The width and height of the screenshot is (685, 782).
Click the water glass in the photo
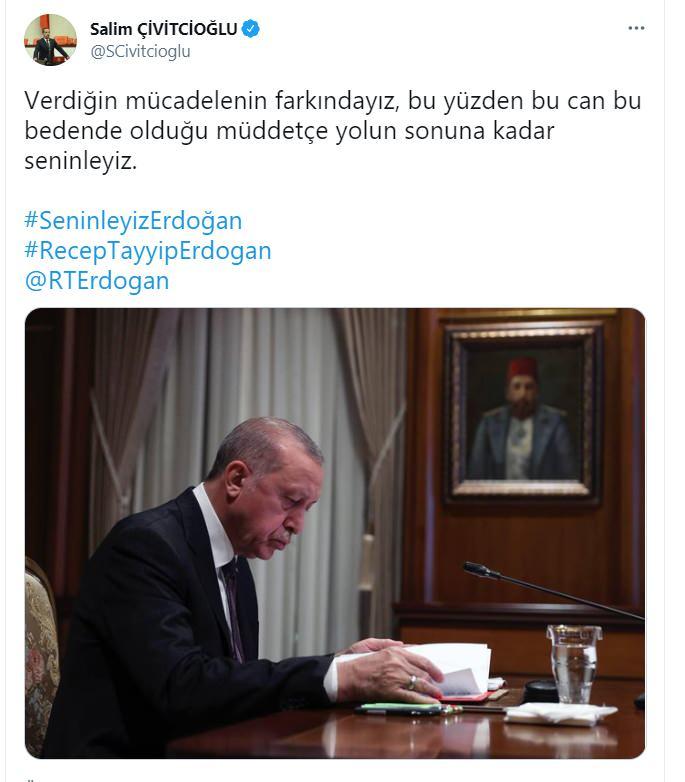[574, 663]
